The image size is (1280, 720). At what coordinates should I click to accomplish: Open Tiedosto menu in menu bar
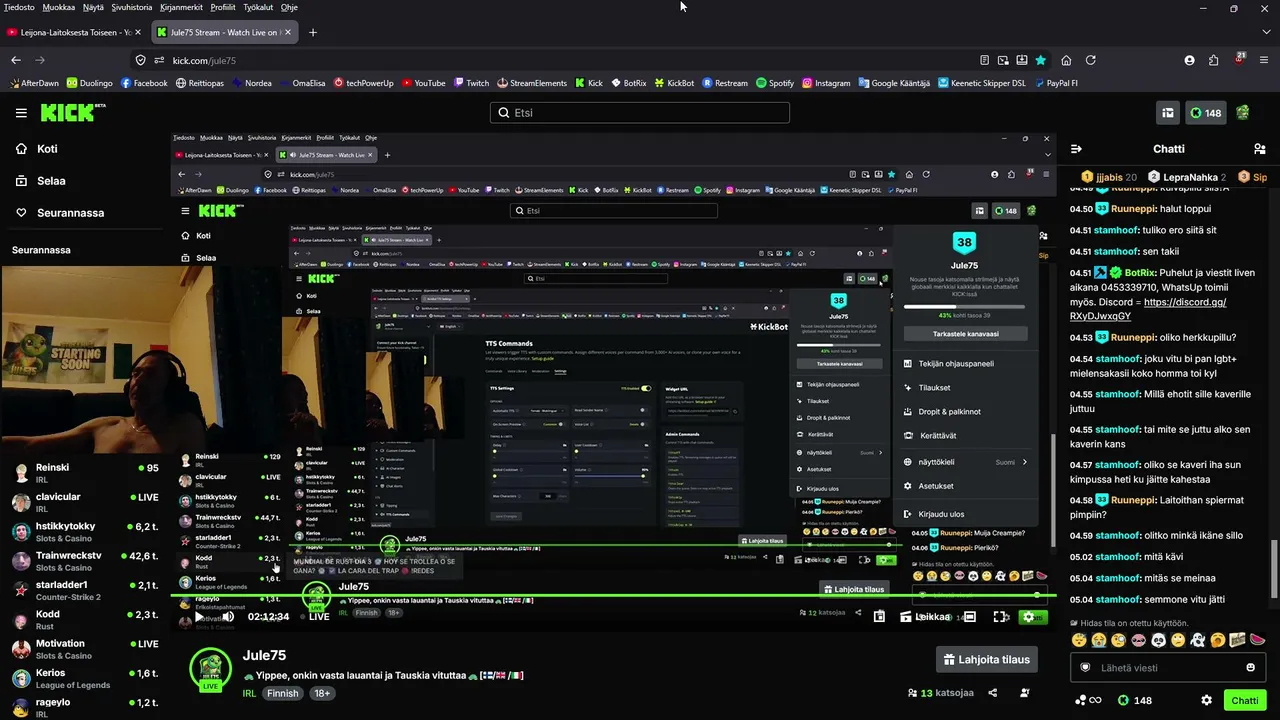coord(19,7)
